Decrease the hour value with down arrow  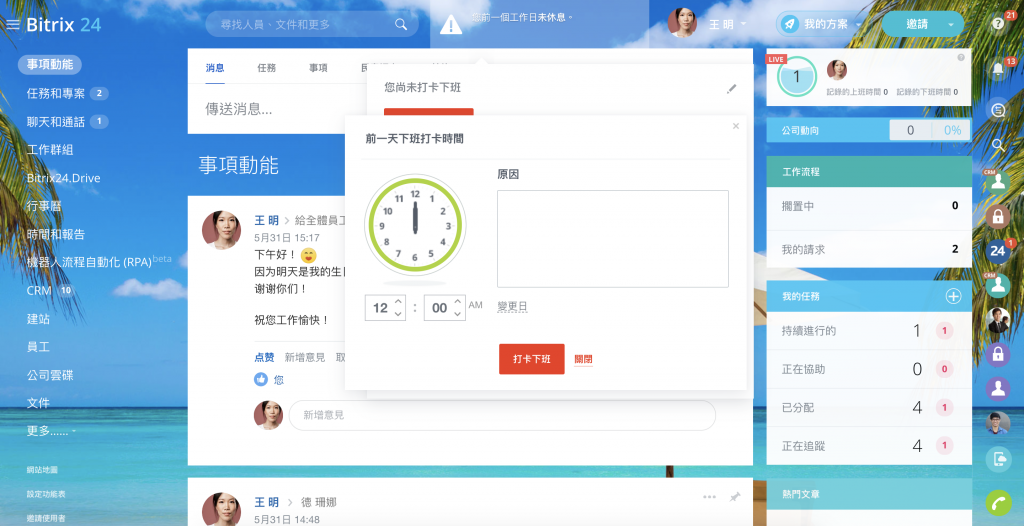click(398, 314)
